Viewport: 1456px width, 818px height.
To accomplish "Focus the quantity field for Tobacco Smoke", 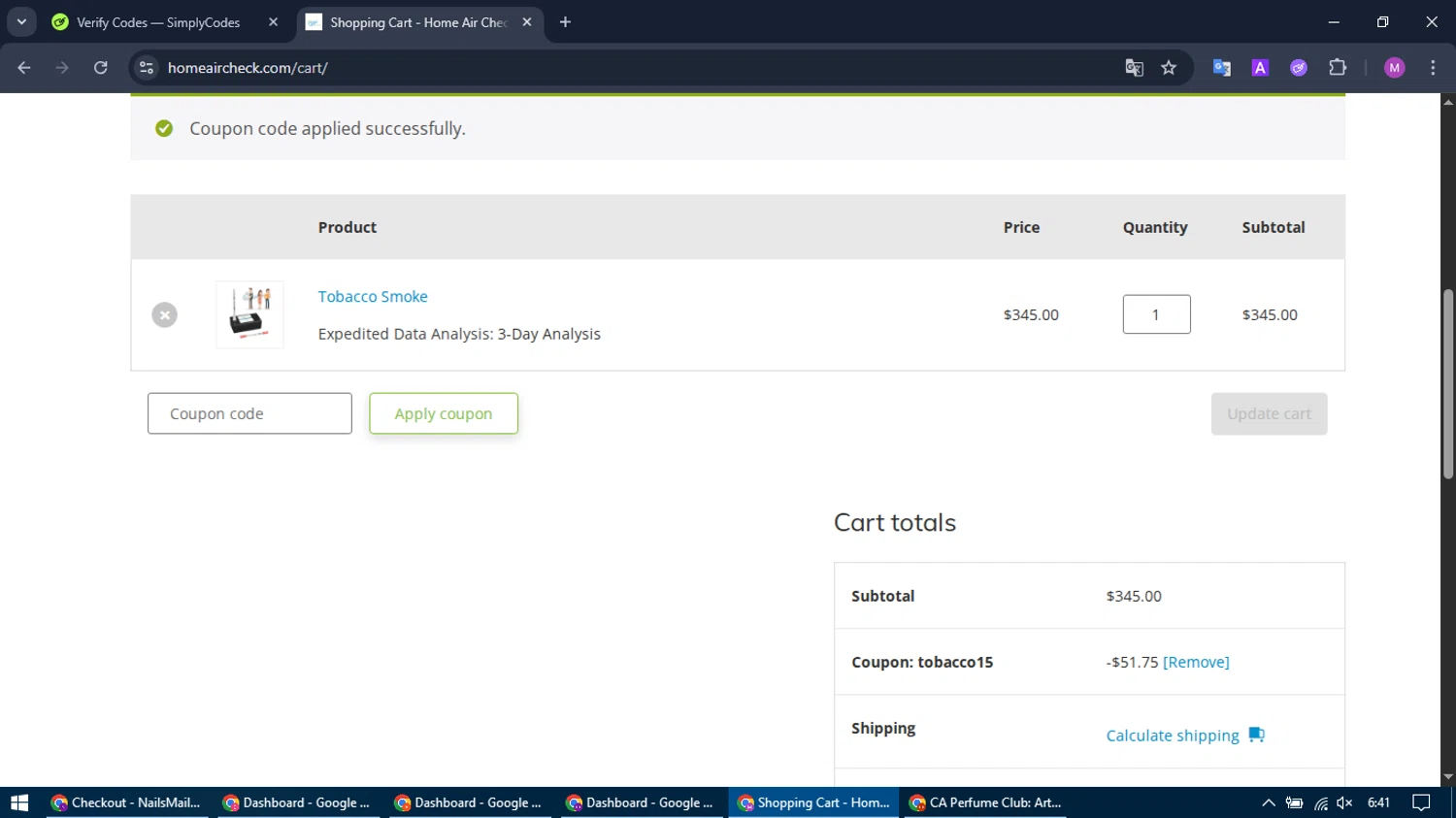I will point(1156,314).
